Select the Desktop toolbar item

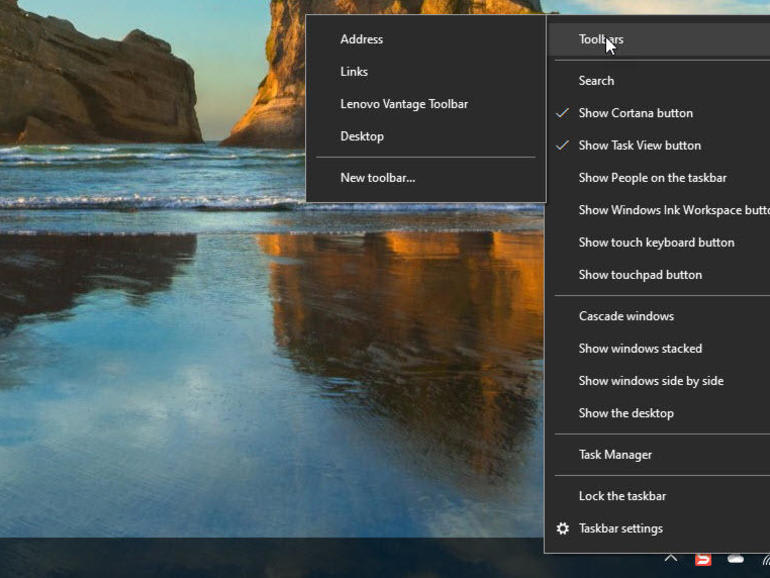click(362, 136)
